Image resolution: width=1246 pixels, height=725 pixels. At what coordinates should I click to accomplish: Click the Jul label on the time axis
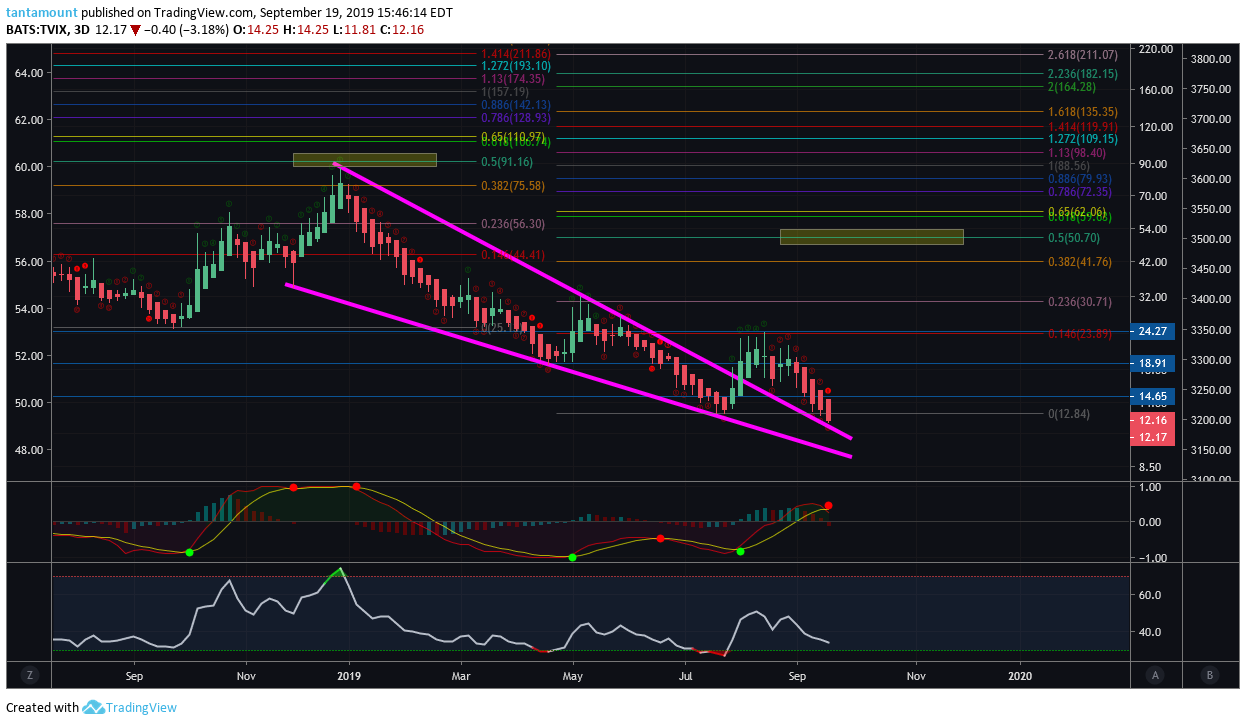685,675
